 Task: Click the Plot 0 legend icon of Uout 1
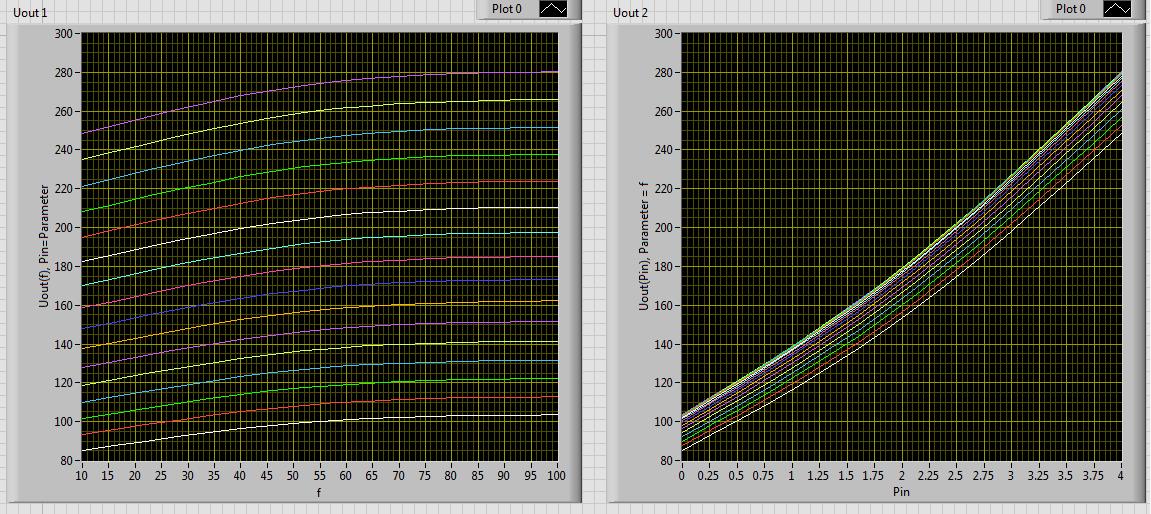553,9
